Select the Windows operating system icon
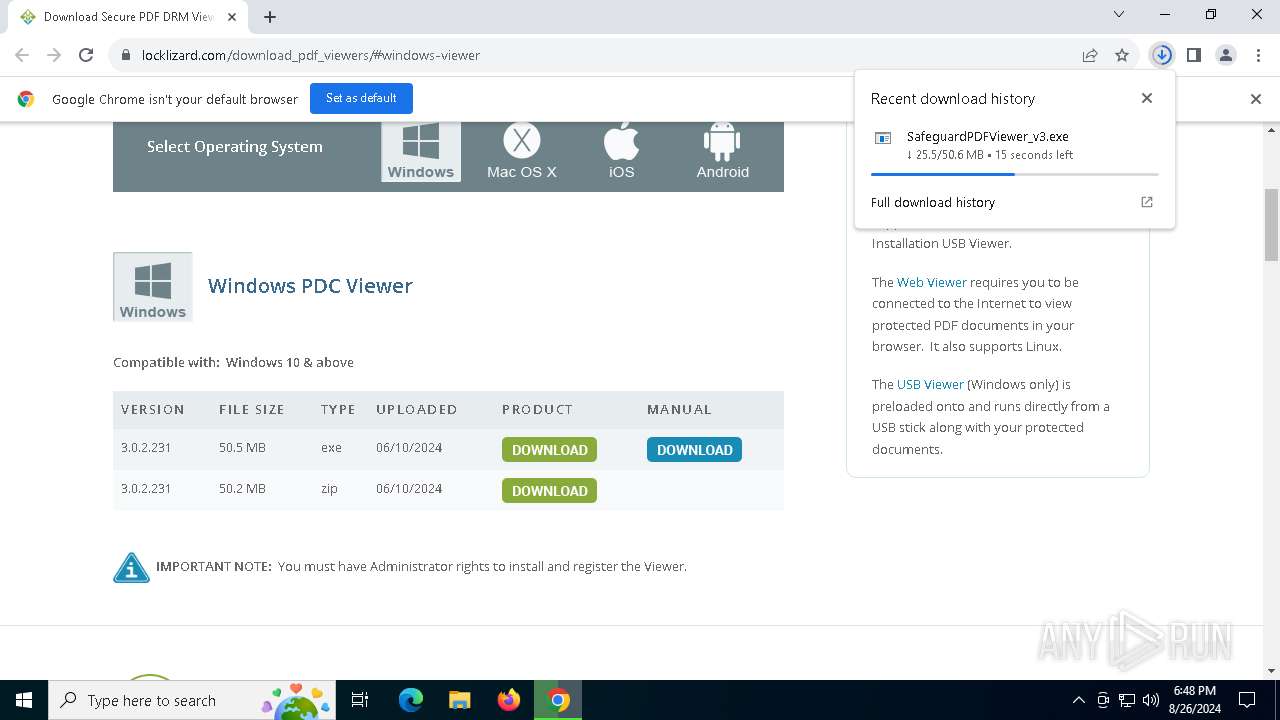The width and height of the screenshot is (1280, 720). point(421,151)
